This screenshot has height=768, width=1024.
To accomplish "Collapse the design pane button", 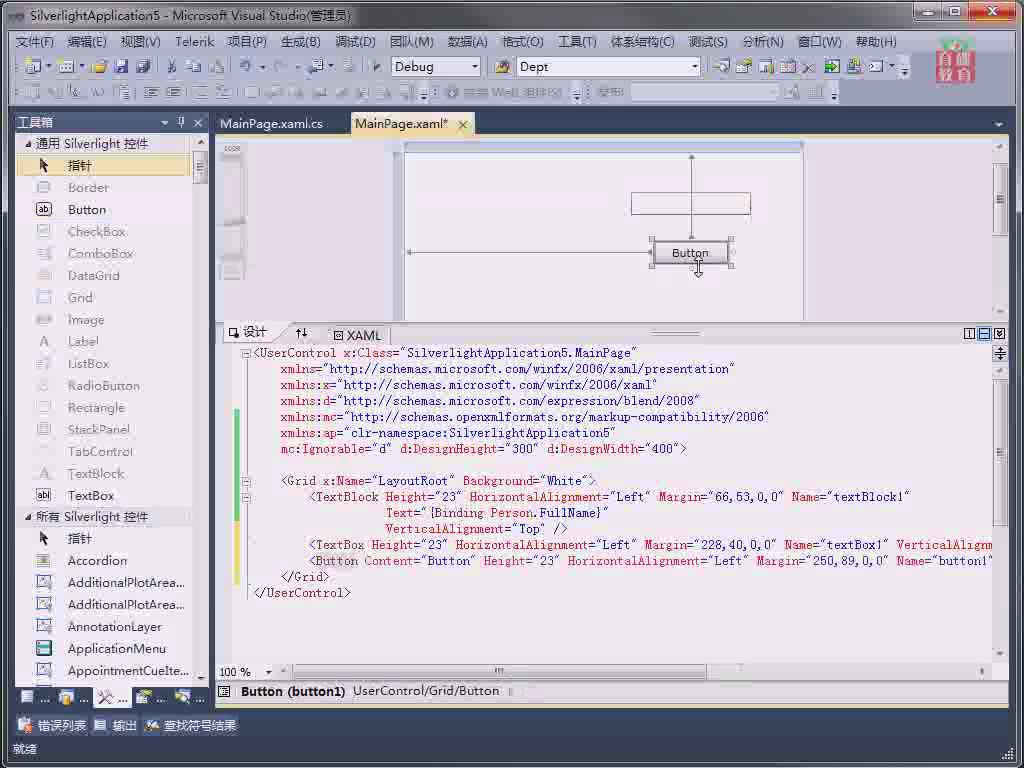I will point(999,334).
